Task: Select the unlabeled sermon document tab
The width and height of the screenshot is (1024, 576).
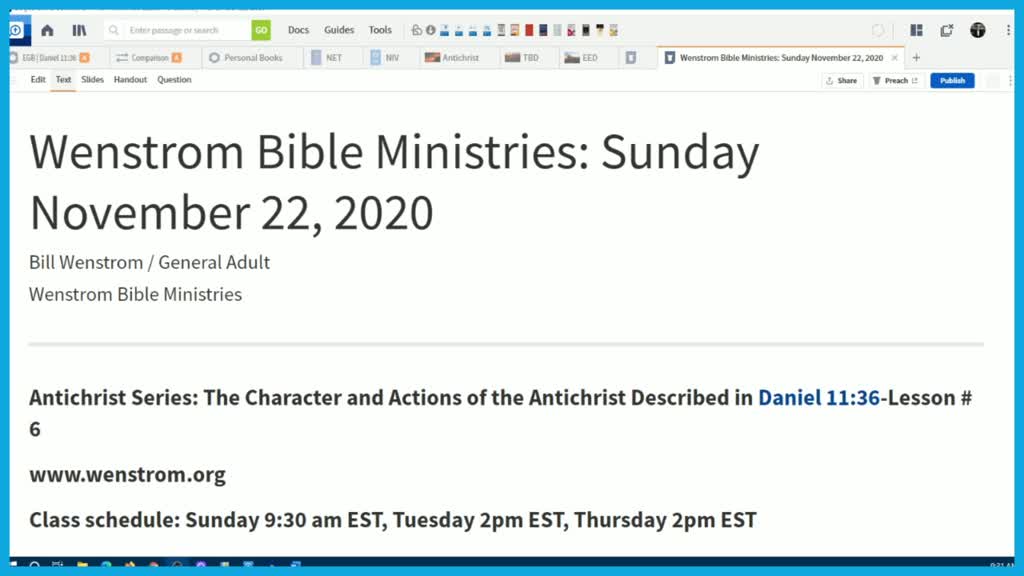Action: [x=631, y=57]
